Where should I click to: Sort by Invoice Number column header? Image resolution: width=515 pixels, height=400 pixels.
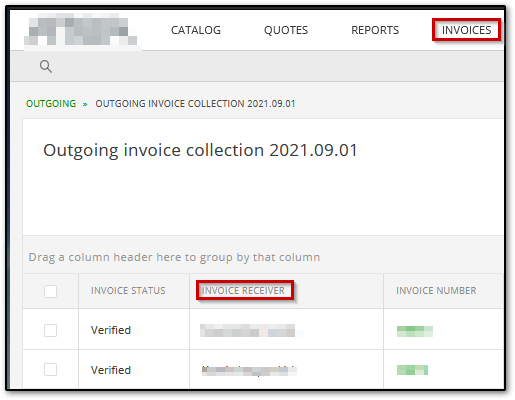436,291
